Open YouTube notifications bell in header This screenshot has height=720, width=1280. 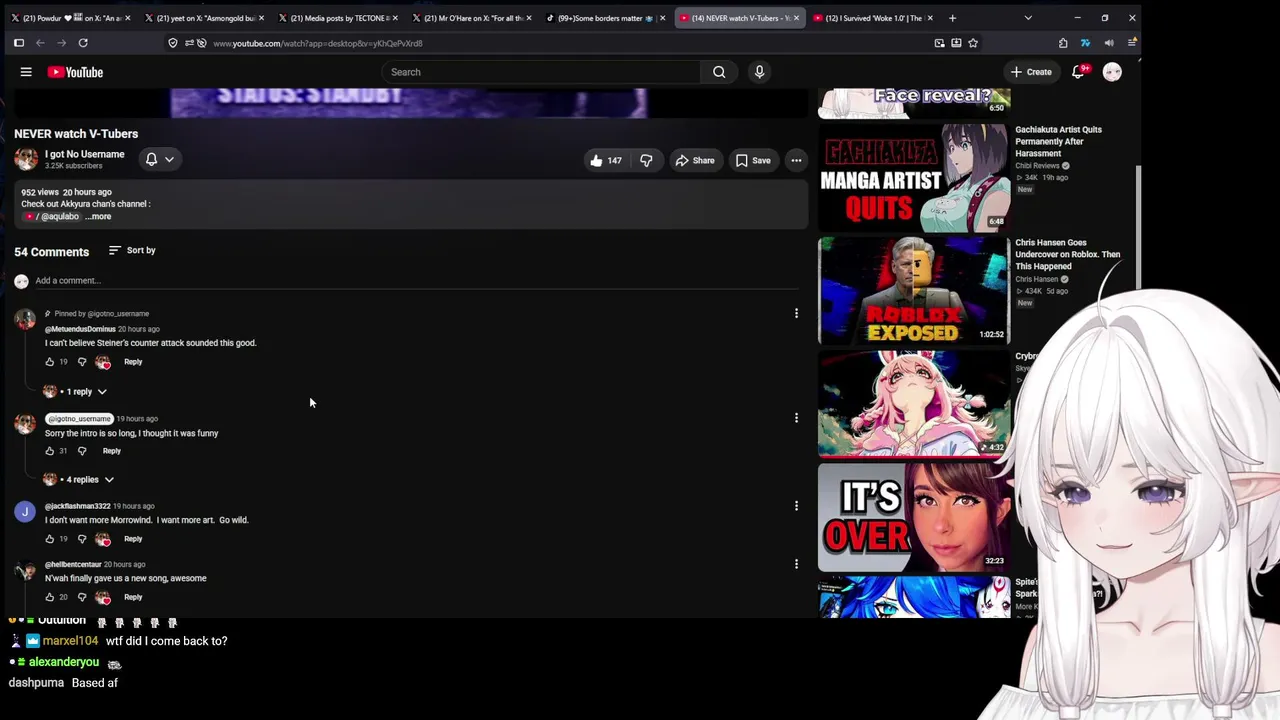tap(1078, 72)
